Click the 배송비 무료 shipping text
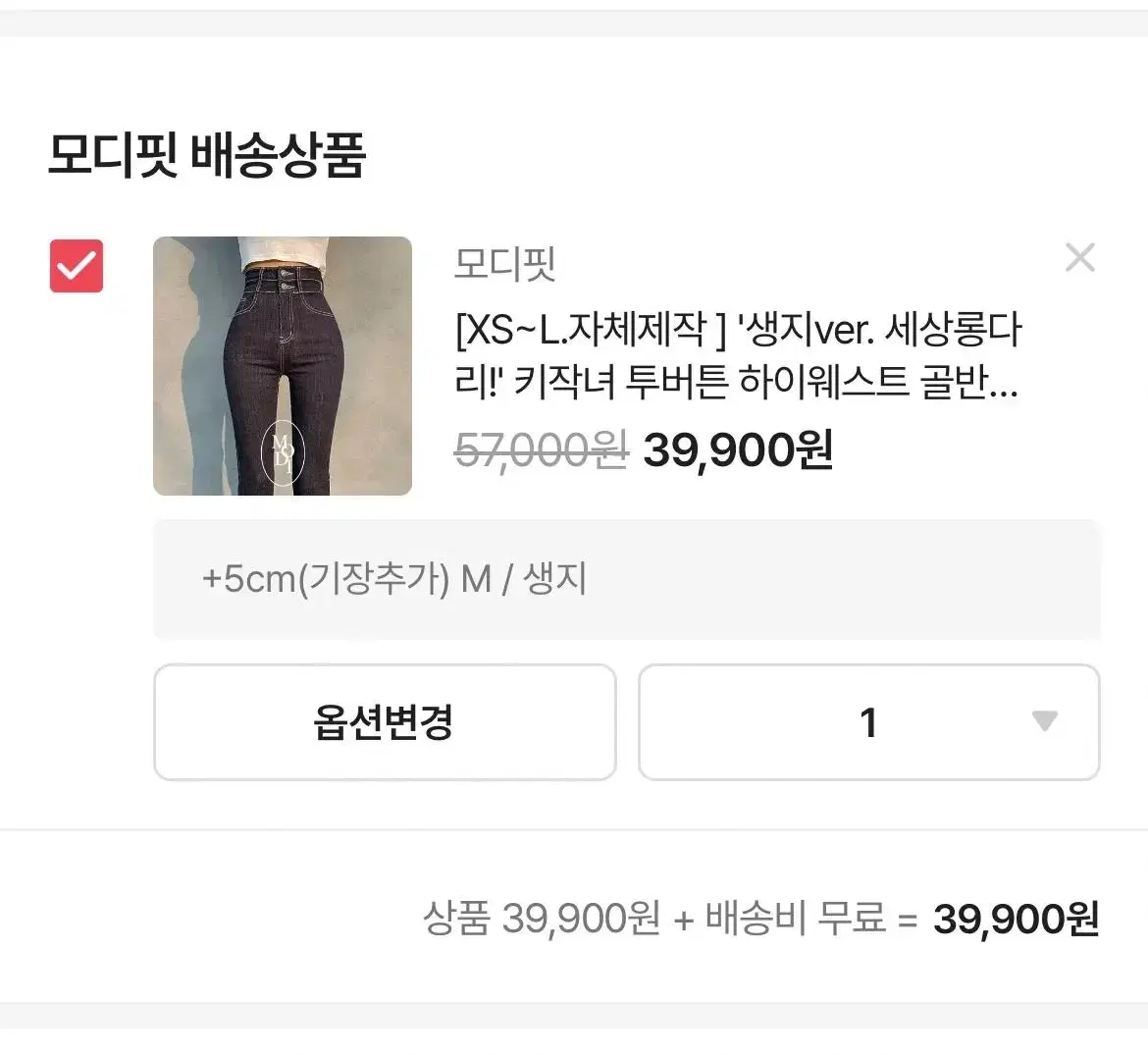 pyautogui.click(x=795, y=918)
